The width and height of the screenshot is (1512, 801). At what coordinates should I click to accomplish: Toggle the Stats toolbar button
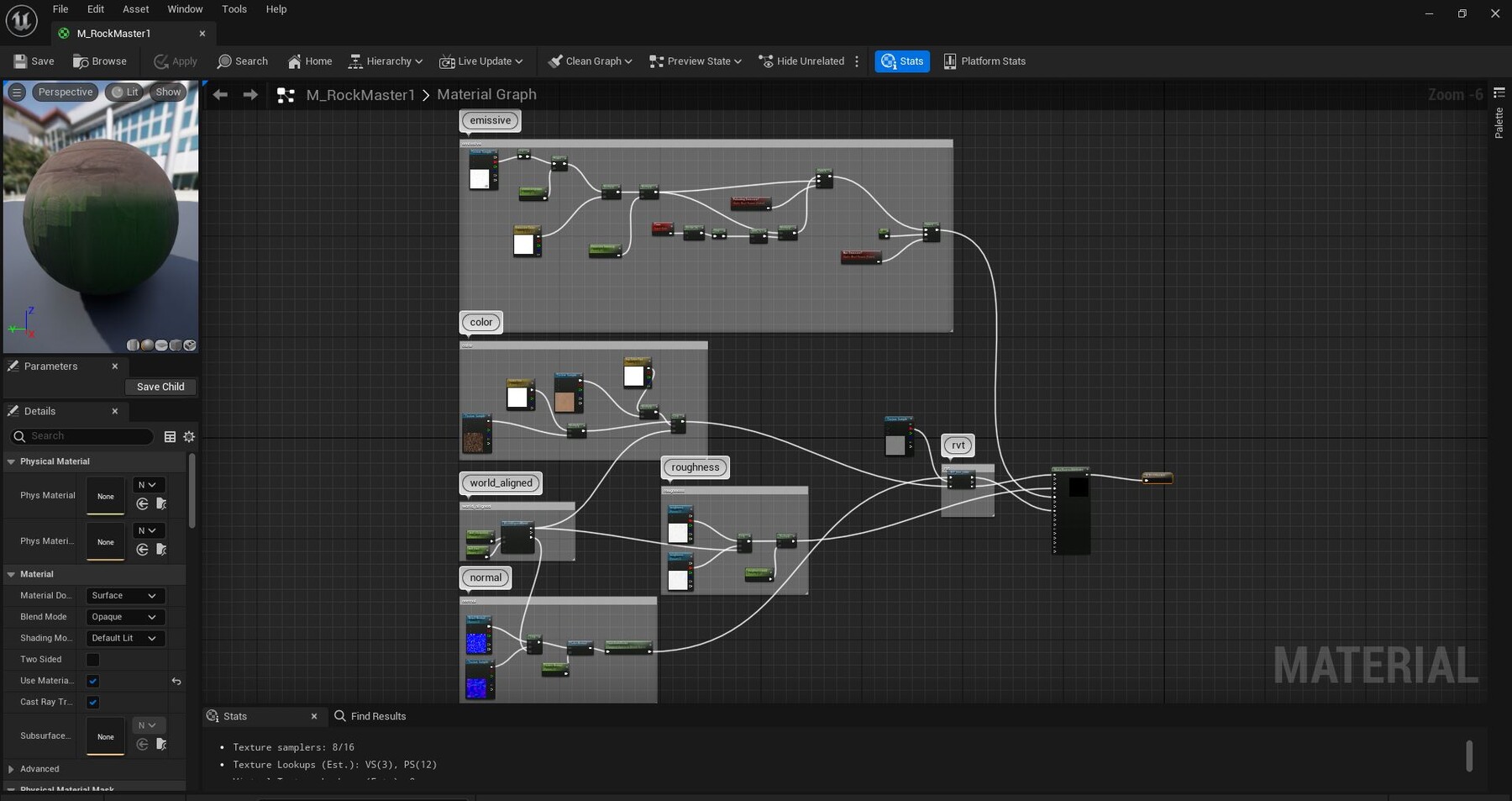tap(902, 61)
